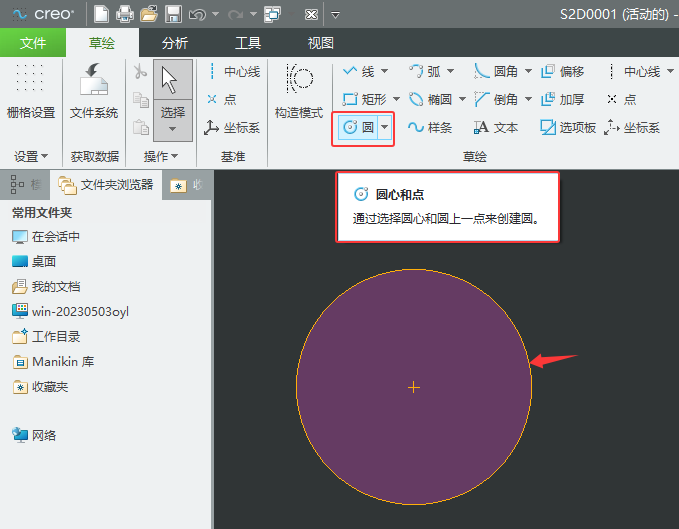This screenshot has height=529, width=679.
Task: Open the Undo history dropdown arrow
Action: (215, 14)
